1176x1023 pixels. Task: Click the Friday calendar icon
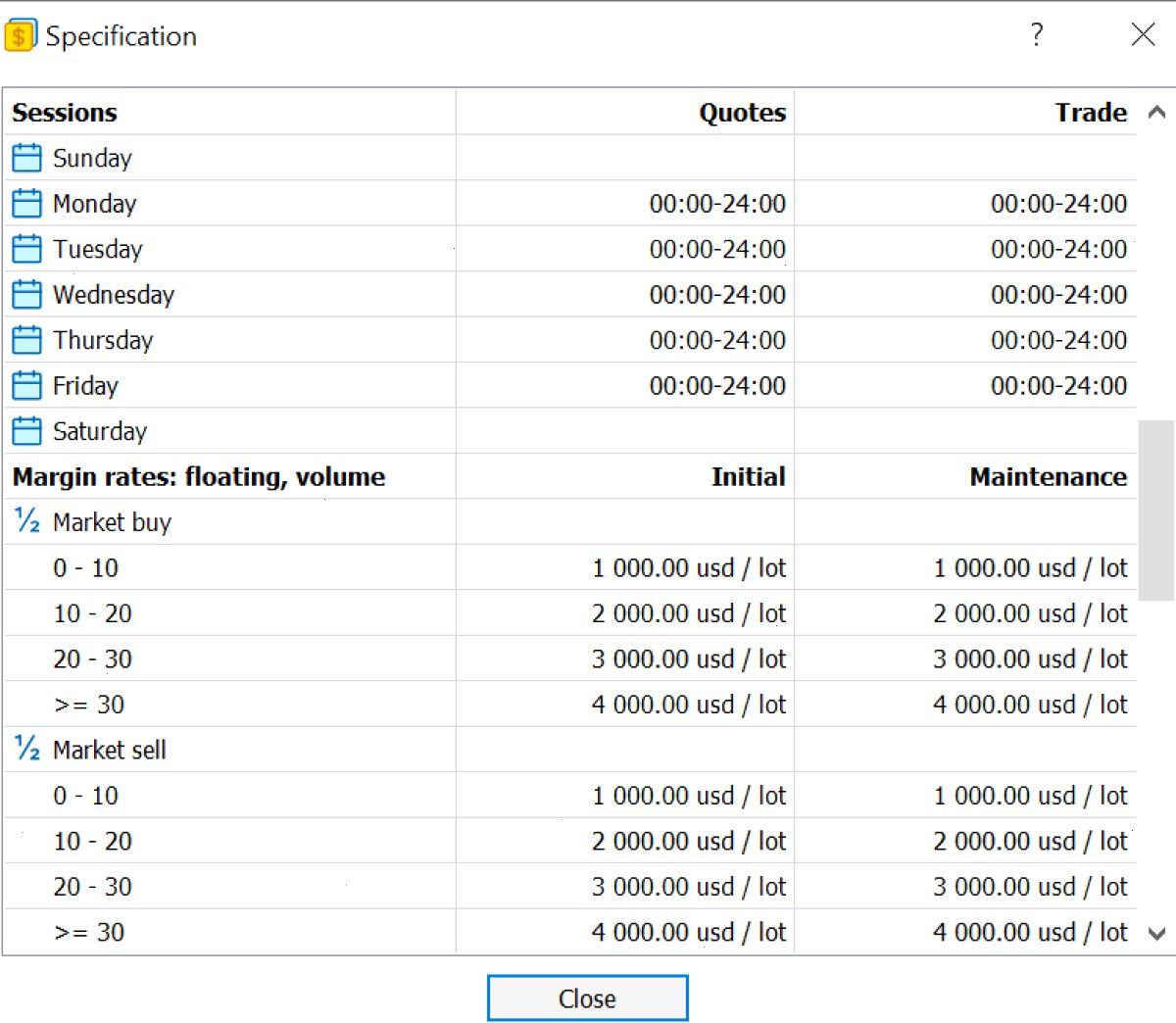(x=26, y=385)
